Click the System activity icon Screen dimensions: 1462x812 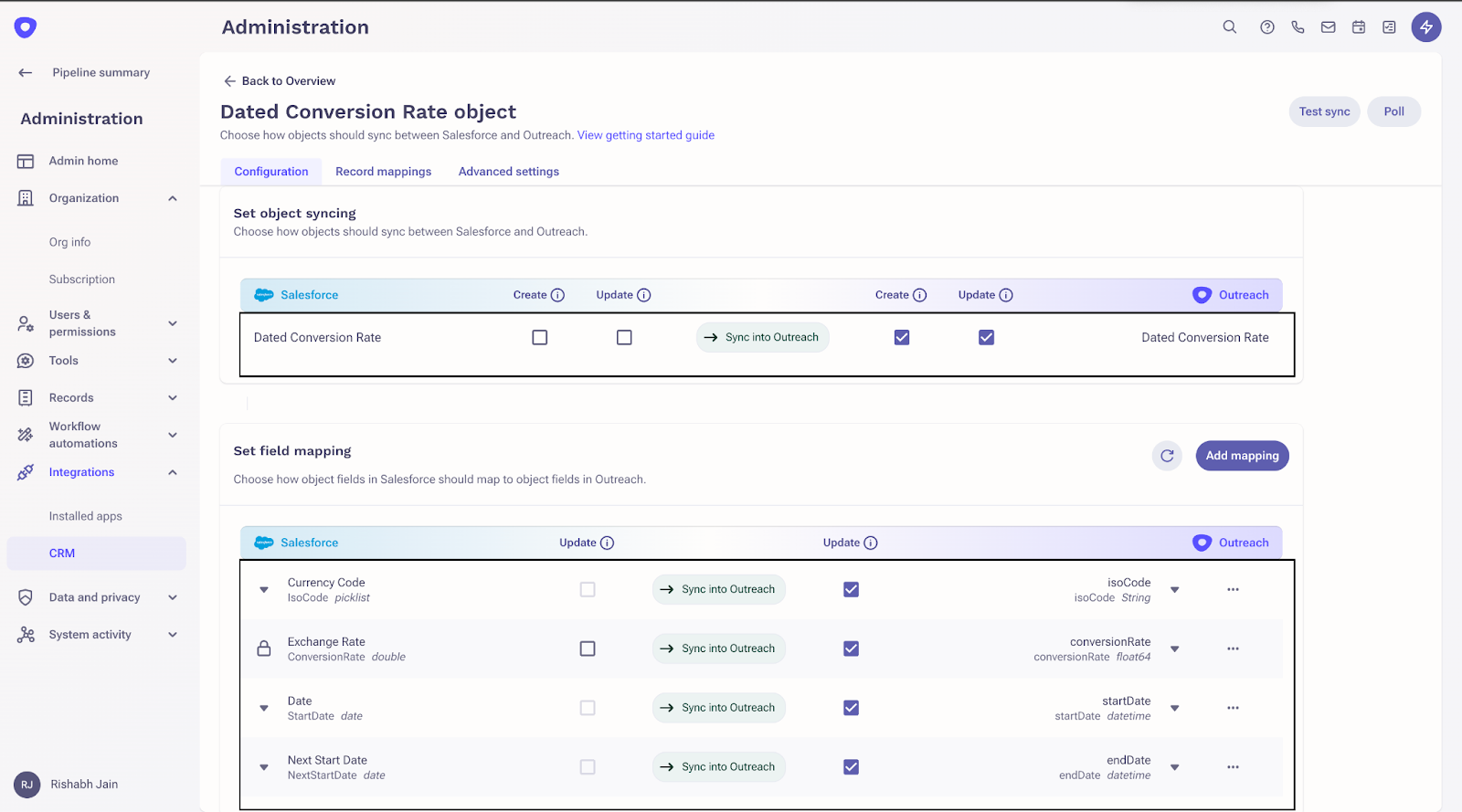pyautogui.click(x=26, y=635)
